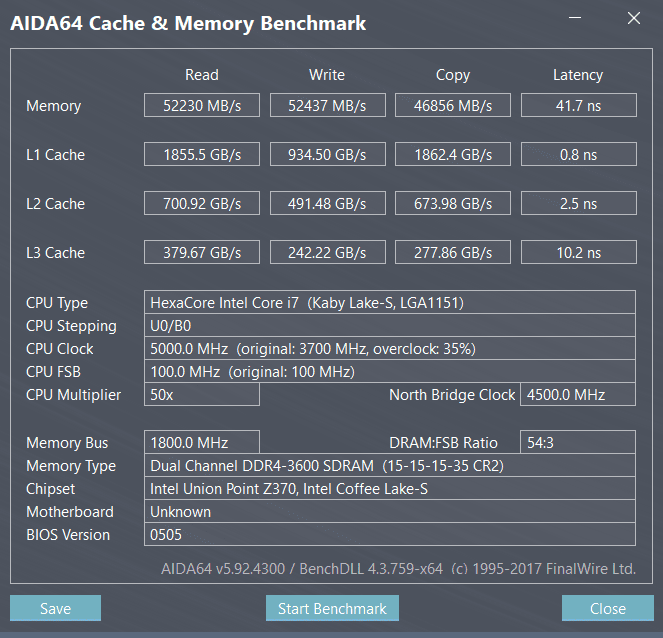Screen dimensions: 663x638
Task: Click the L2 Cache Copy 673.98 GB/s field
Action: [x=453, y=203]
